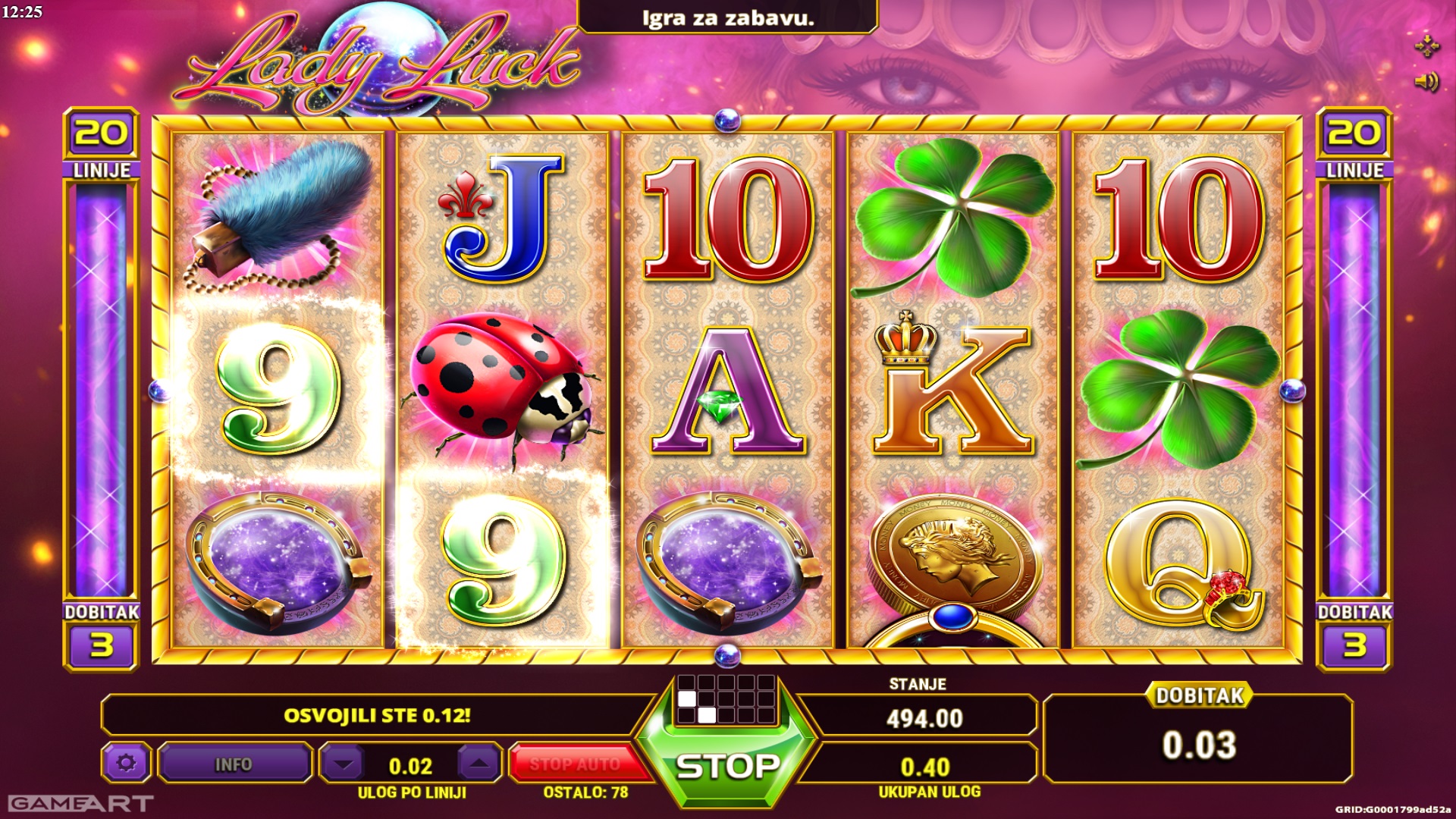Select the right 20 LINIJE lines indicator
The image size is (1456, 819).
pyautogui.click(x=1355, y=143)
